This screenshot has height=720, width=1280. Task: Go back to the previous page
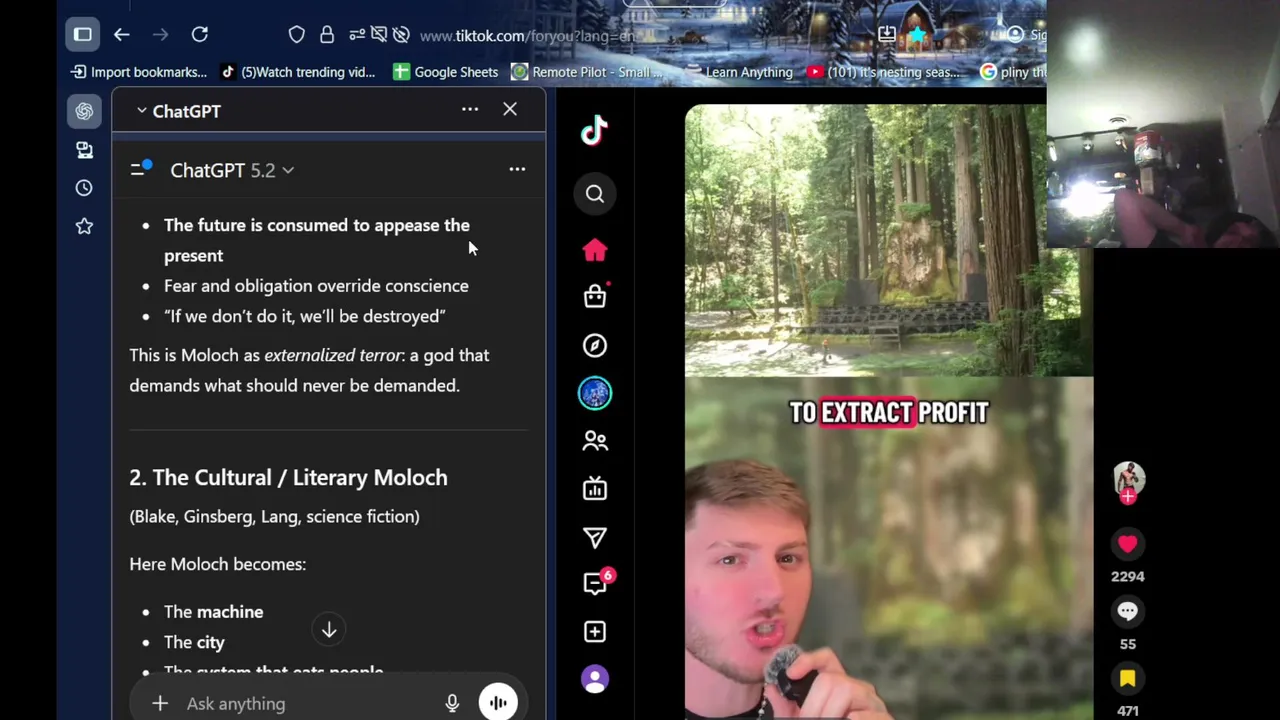click(x=121, y=35)
